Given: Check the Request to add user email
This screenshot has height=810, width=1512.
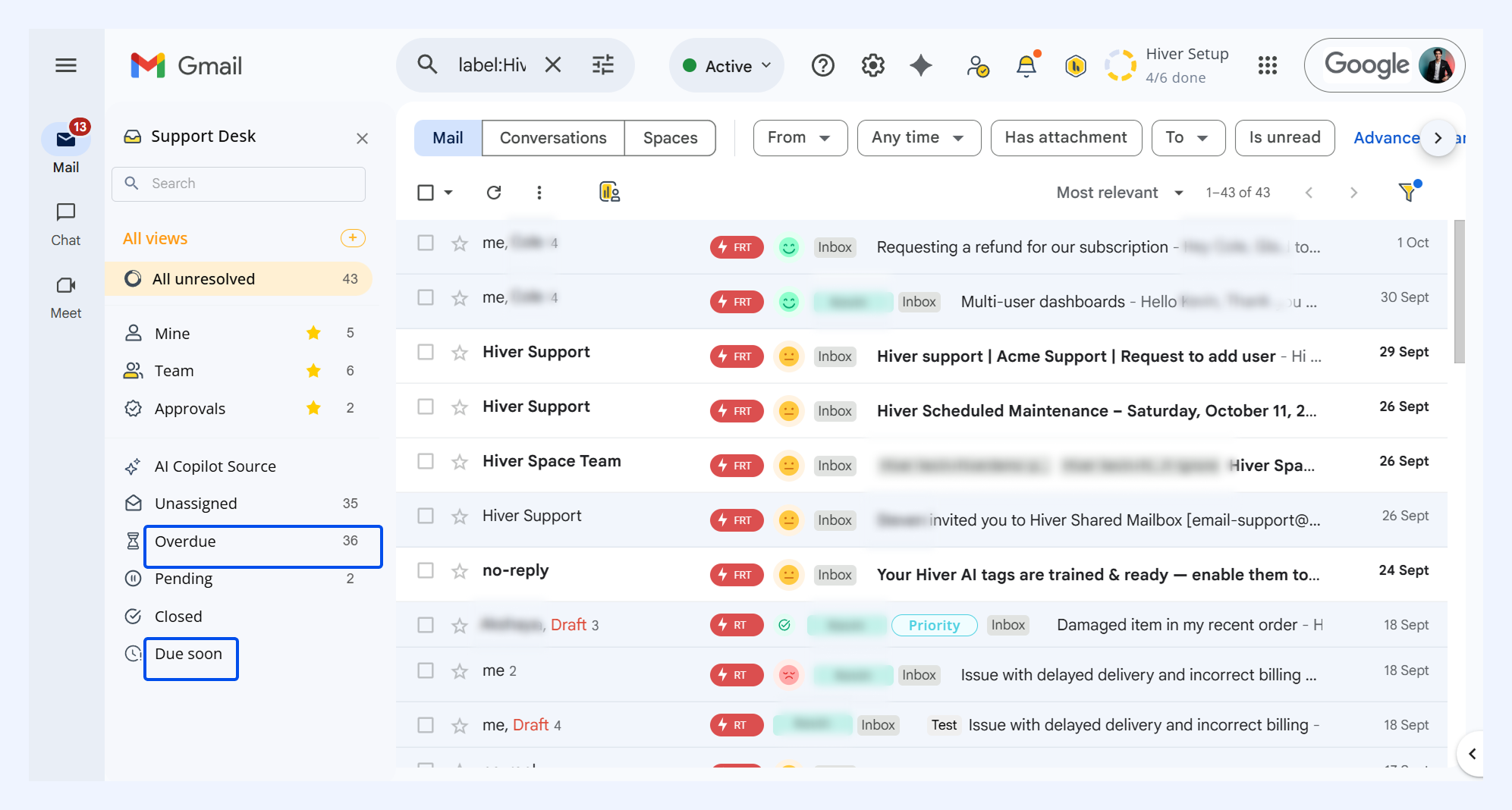Looking at the screenshot, I should pyautogui.click(x=426, y=352).
